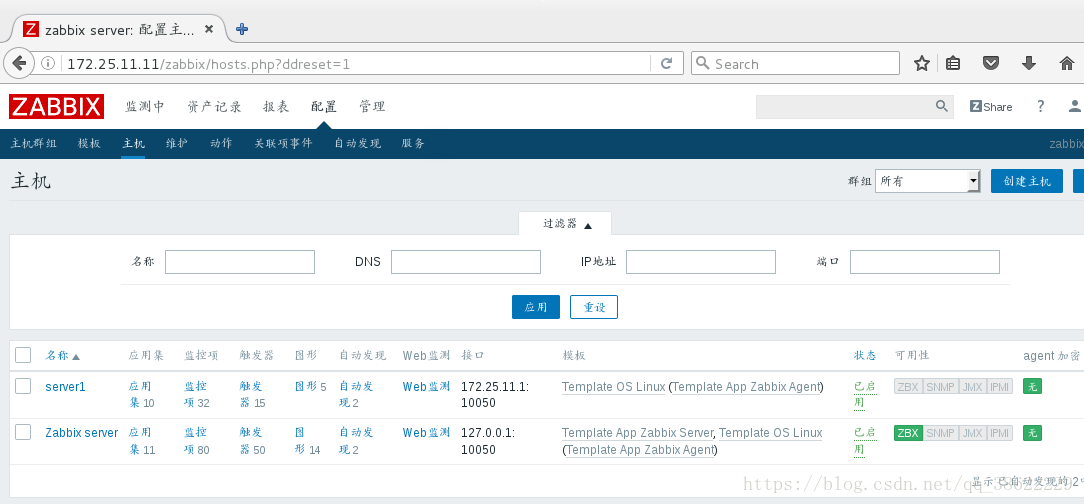
Task: Click the agent encryption badge for Zabbix server
Action: pyautogui.click(x=1032, y=433)
